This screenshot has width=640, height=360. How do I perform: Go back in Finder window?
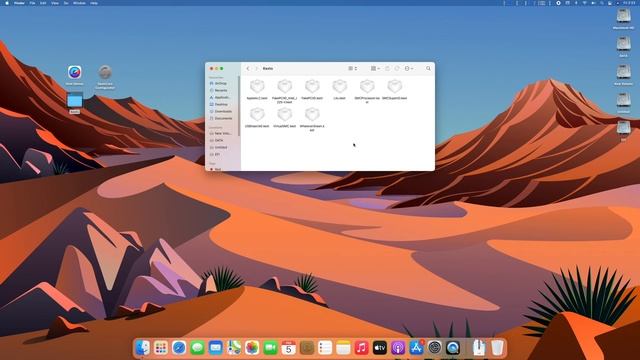click(248, 69)
